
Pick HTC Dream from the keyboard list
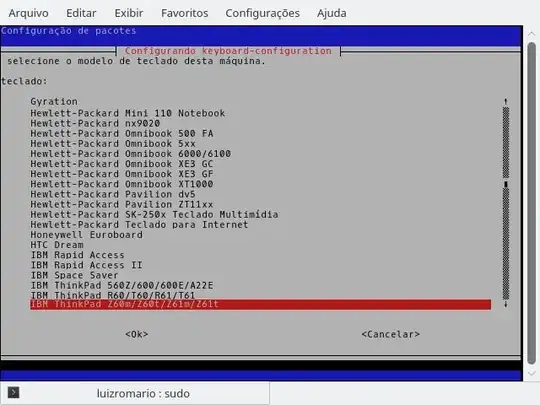click(57, 245)
